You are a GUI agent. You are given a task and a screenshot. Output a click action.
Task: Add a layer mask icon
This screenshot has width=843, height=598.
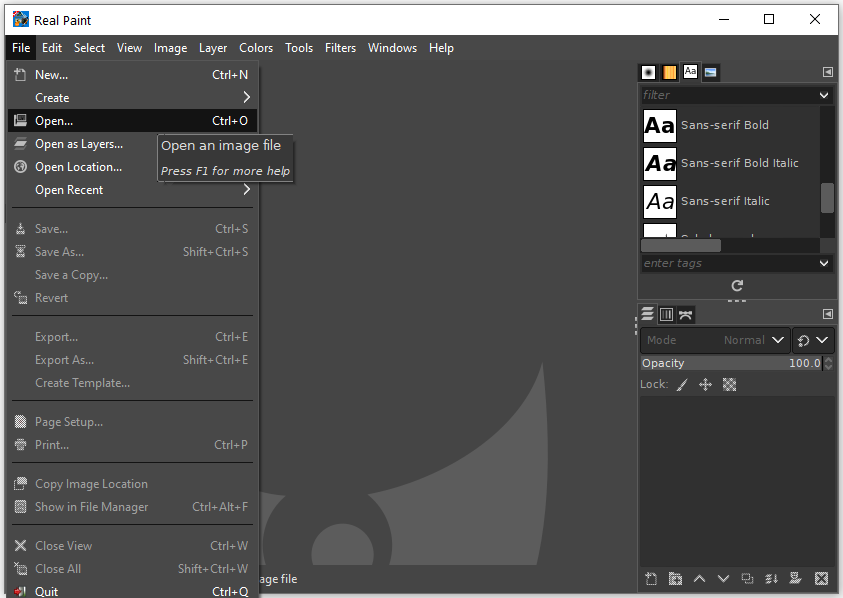coord(796,579)
